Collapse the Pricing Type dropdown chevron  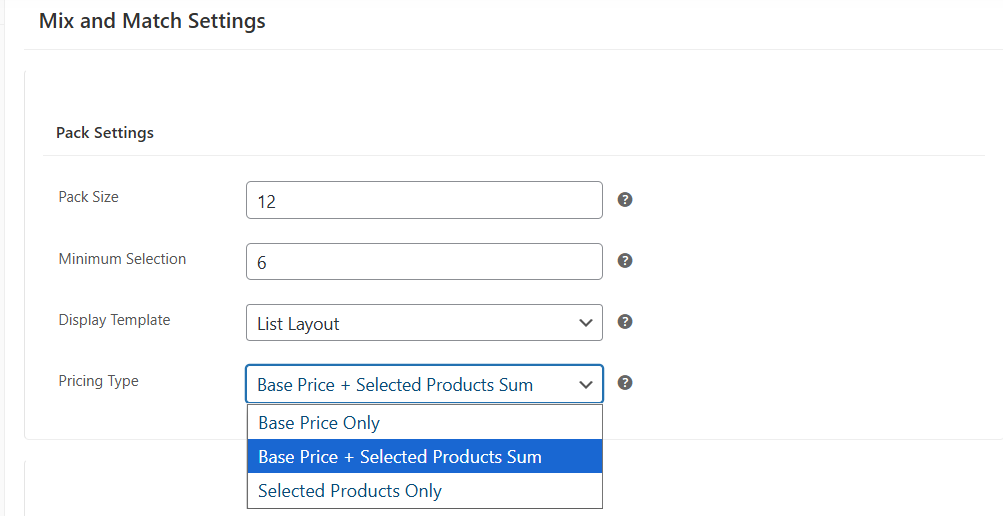(586, 384)
